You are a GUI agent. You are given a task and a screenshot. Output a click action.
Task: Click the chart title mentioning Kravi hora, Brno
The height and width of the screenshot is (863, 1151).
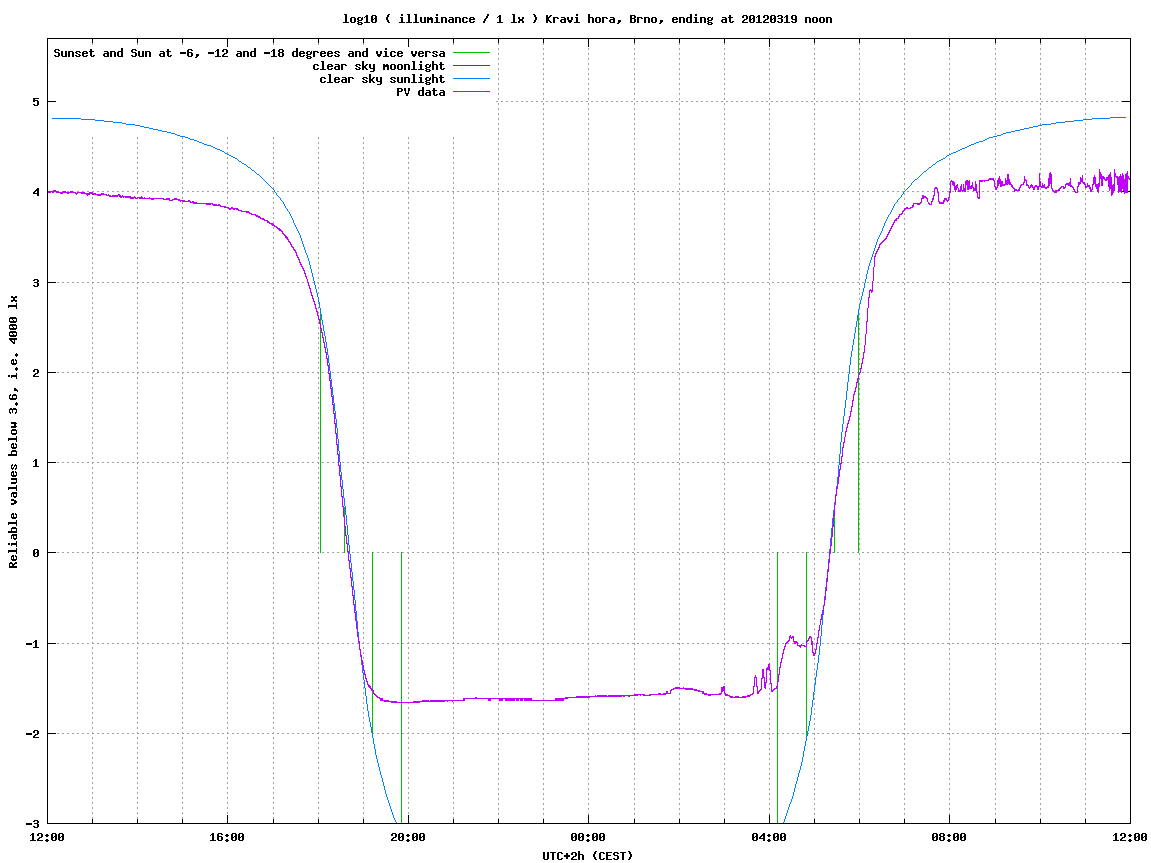click(587, 19)
